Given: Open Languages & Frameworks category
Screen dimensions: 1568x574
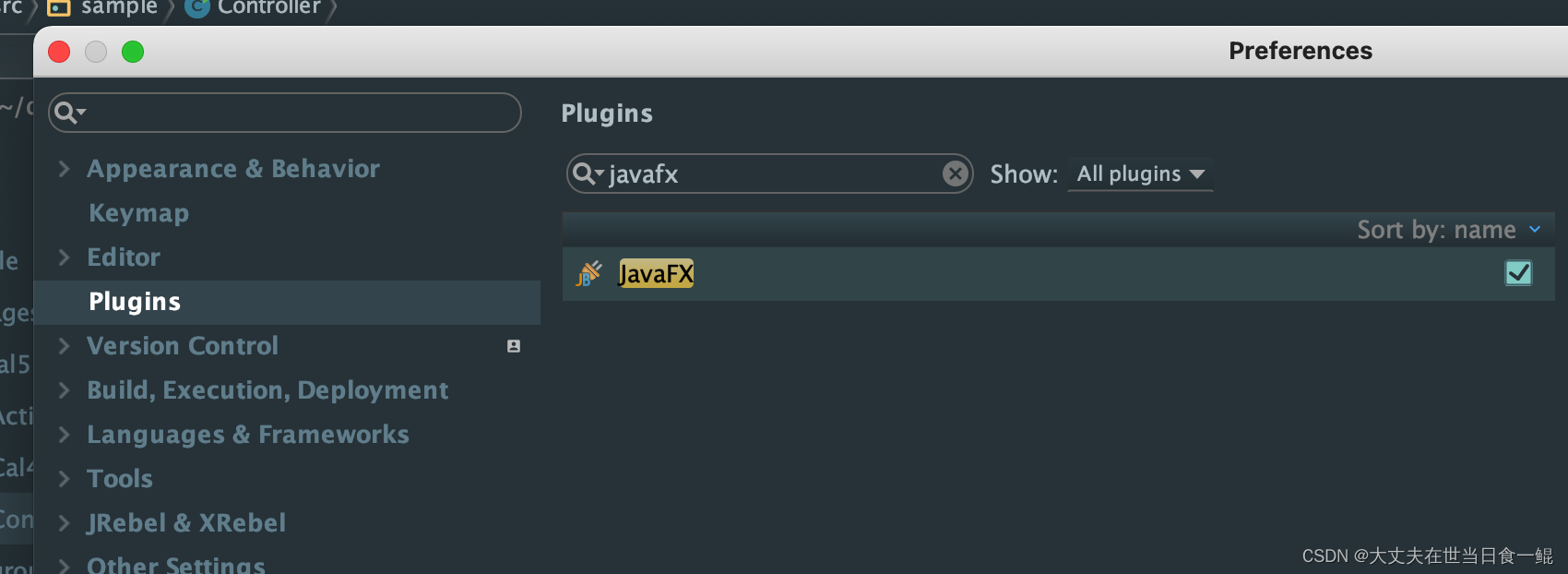Looking at the screenshot, I should 248,435.
